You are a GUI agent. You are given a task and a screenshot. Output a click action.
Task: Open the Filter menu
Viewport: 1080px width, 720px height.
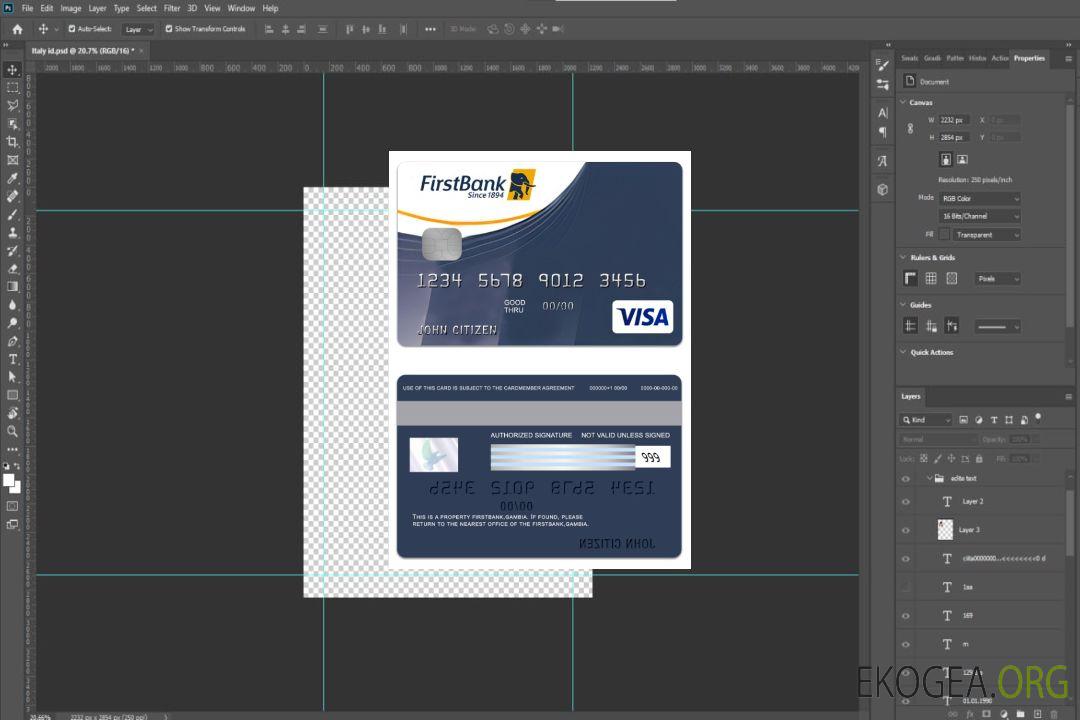pyautogui.click(x=172, y=8)
